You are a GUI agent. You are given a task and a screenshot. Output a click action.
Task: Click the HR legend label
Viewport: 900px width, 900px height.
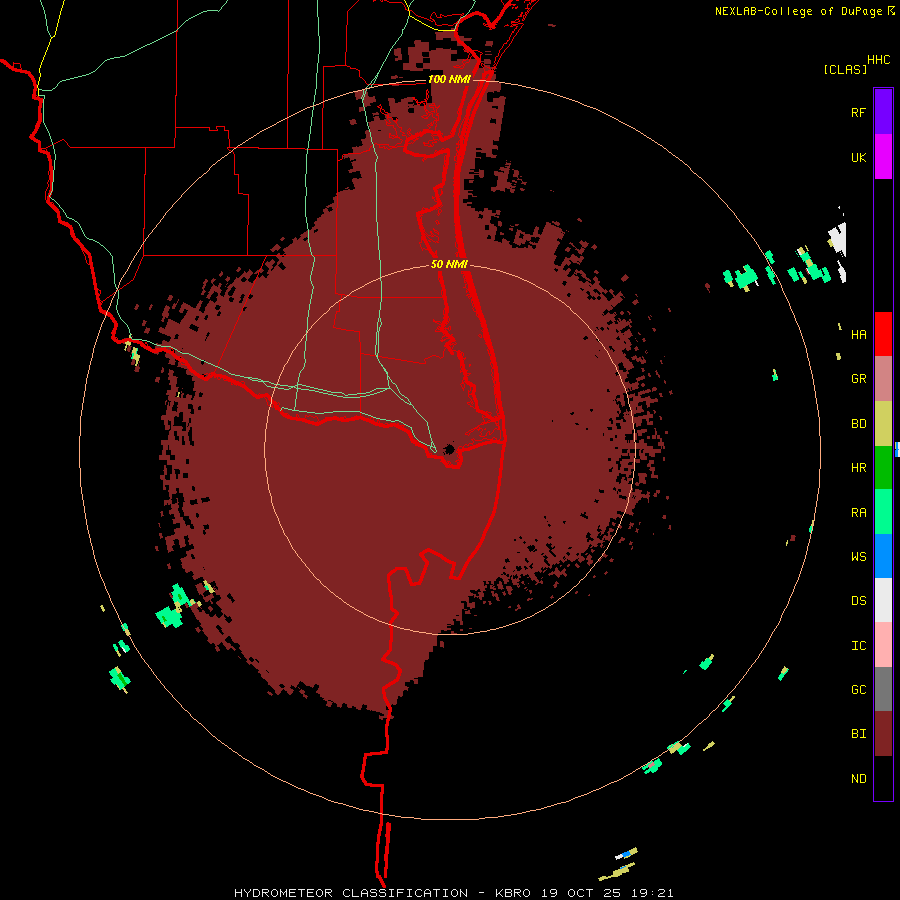[x=858, y=468]
